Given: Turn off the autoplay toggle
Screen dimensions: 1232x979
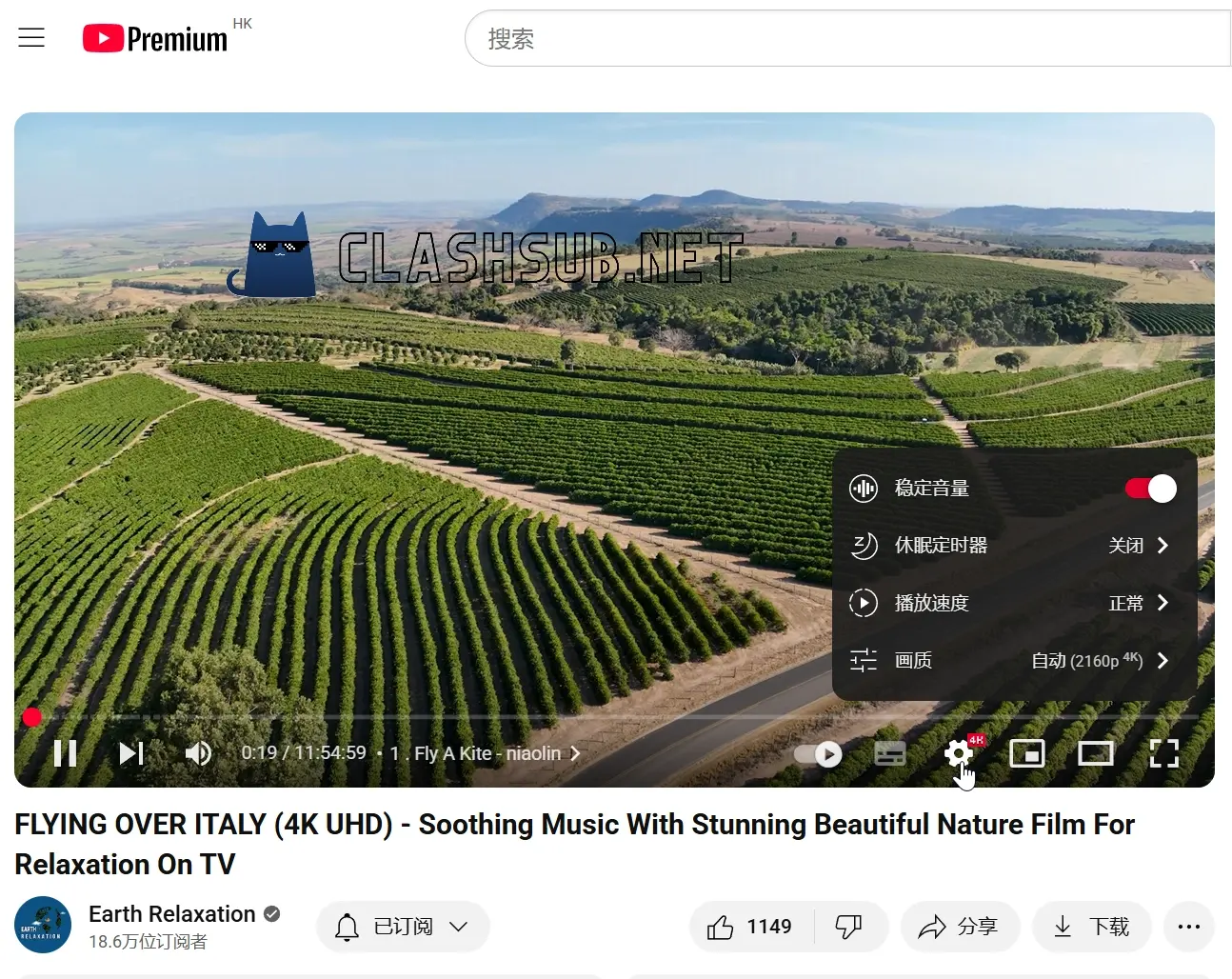Looking at the screenshot, I should pyautogui.click(x=819, y=753).
